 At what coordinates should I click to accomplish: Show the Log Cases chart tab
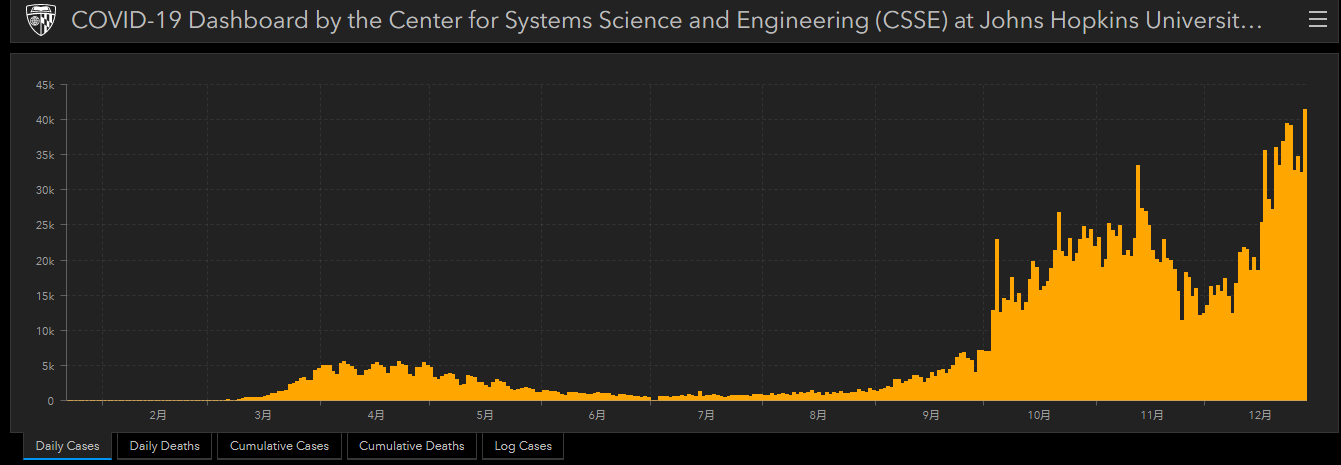pyautogui.click(x=523, y=446)
